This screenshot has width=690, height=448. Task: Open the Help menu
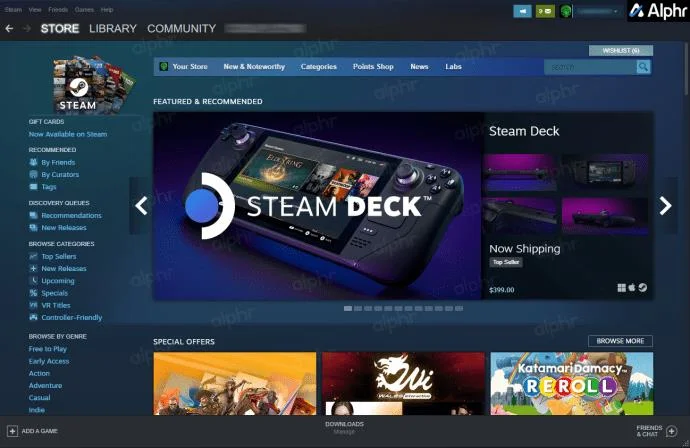107,10
